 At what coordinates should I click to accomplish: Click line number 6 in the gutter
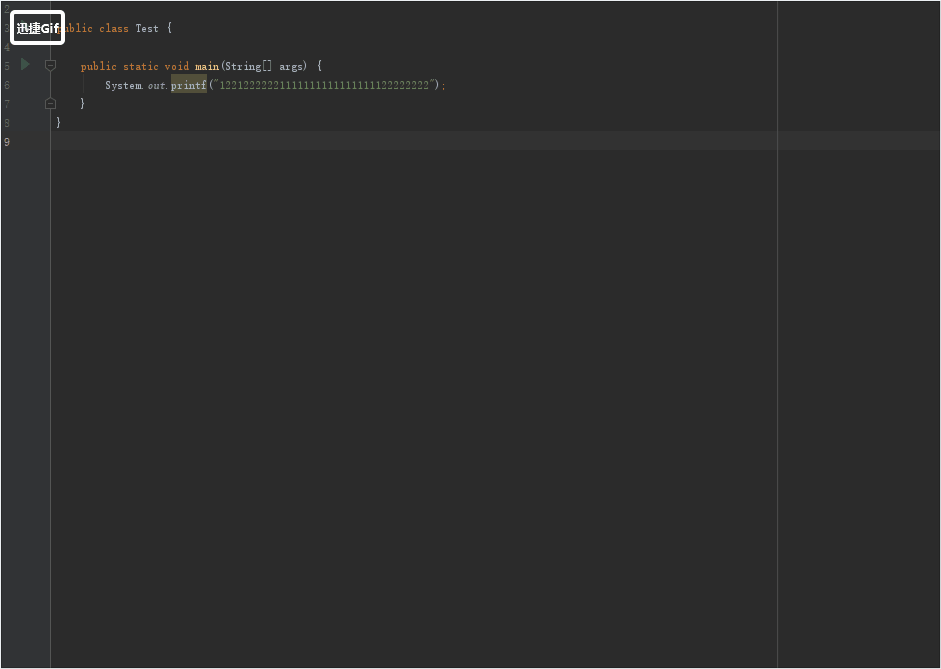7,85
